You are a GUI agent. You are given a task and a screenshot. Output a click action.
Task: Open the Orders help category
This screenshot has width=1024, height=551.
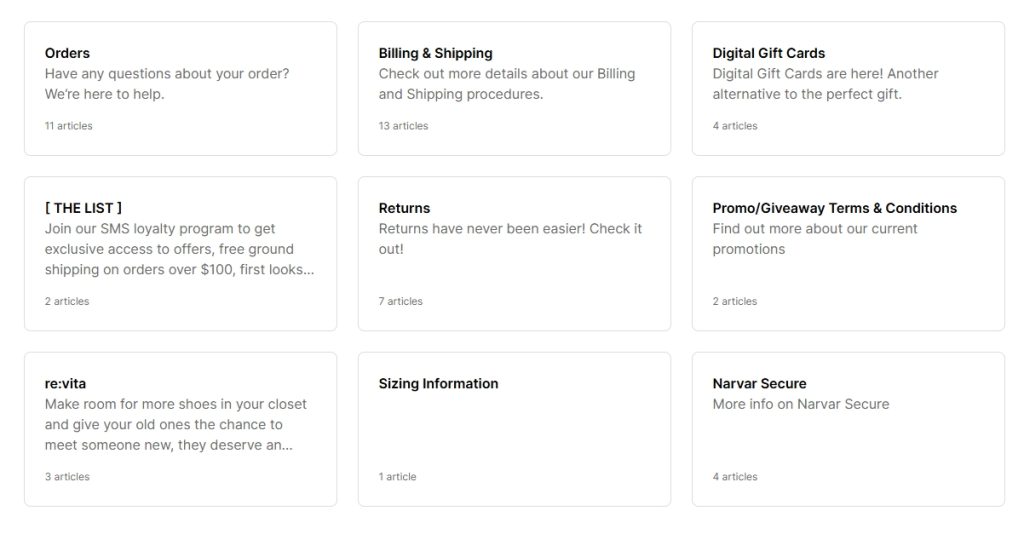(67, 53)
